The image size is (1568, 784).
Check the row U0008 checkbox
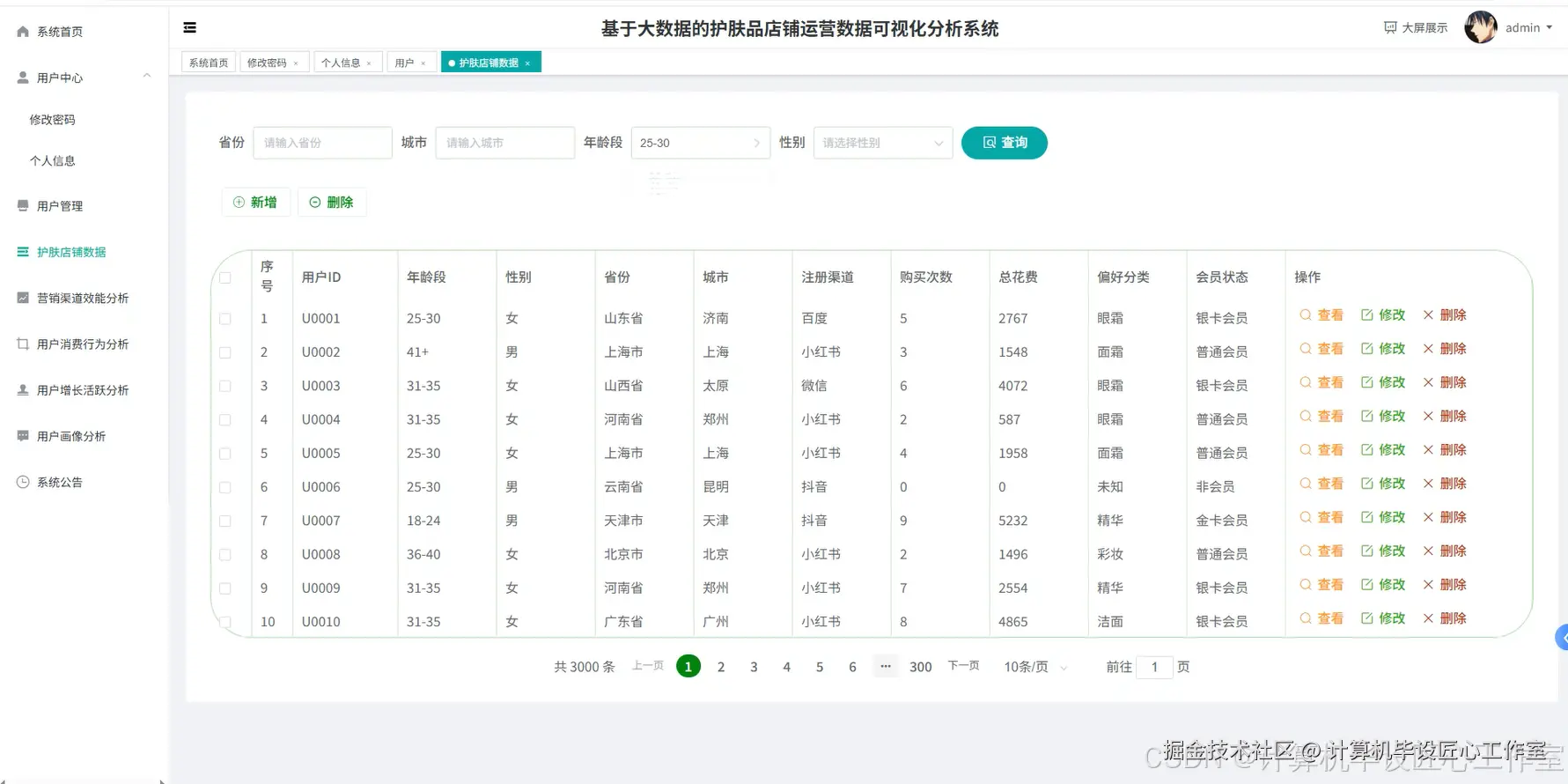click(x=225, y=555)
